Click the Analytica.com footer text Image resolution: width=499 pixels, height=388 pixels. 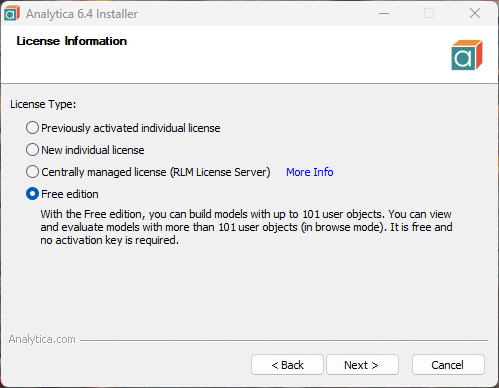tap(42, 339)
